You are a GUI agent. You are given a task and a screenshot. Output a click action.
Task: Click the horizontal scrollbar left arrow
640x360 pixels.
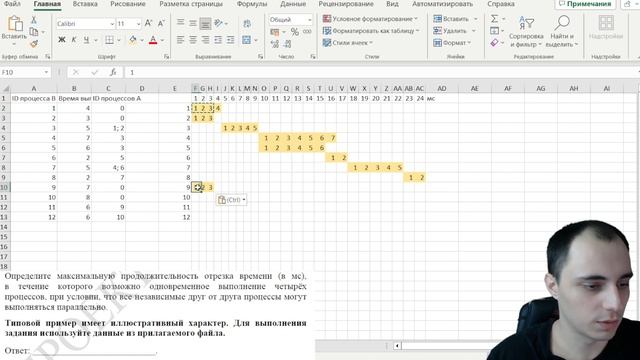point(397,346)
